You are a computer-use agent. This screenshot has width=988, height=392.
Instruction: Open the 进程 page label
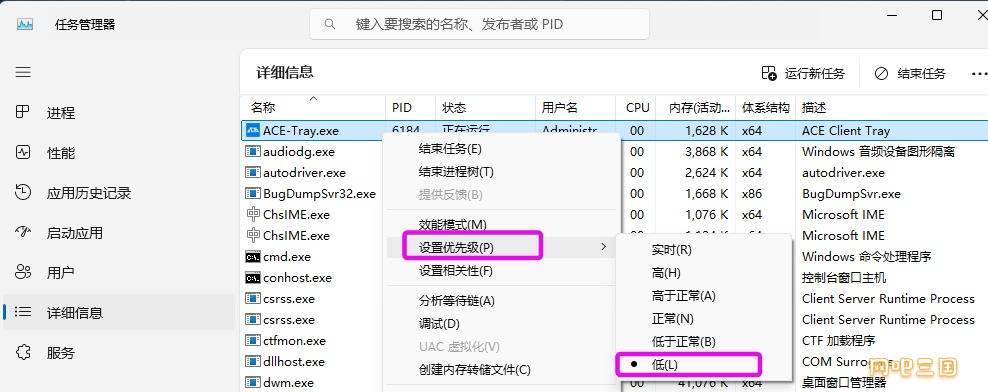point(60,113)
